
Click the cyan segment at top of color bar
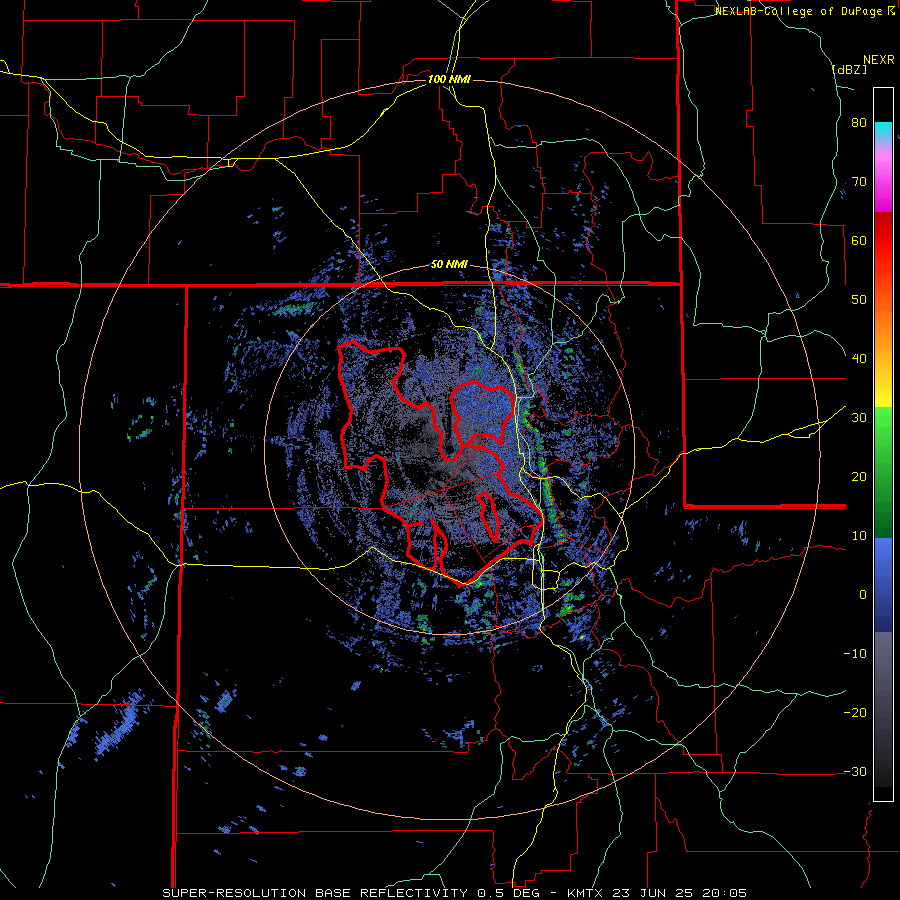[883, 132]
